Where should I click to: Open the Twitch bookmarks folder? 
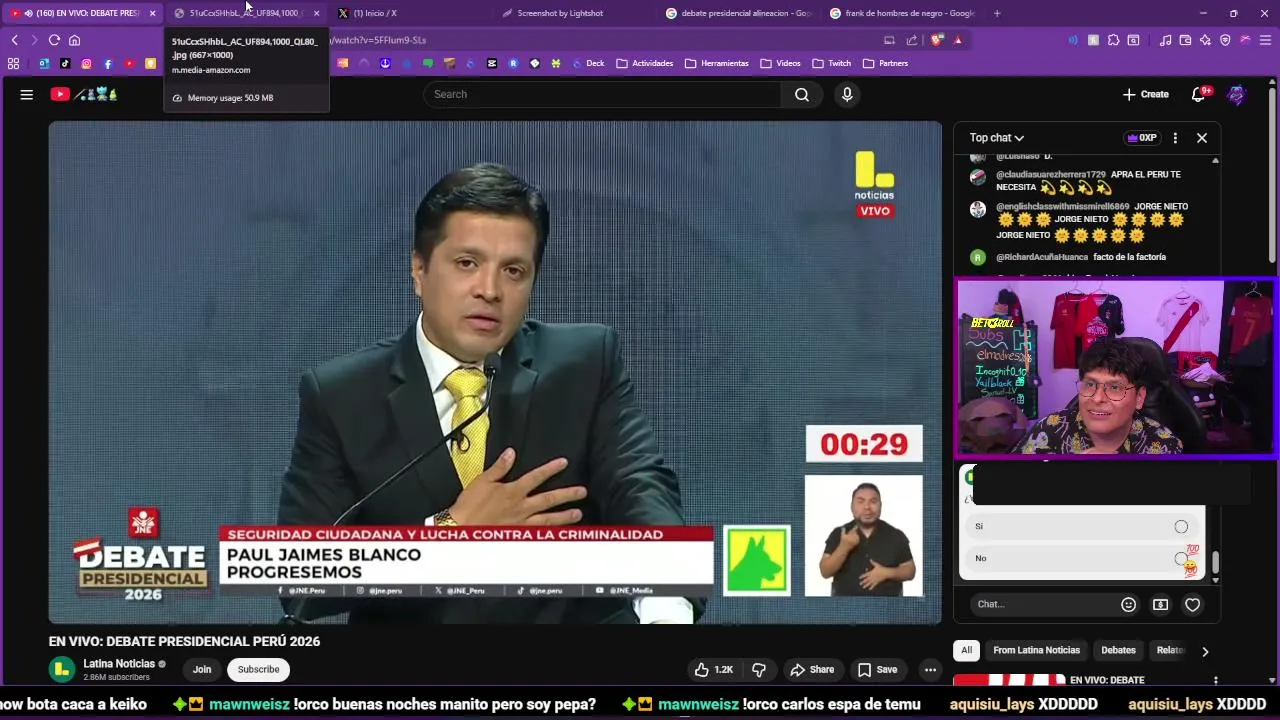click(x=832, y=63)
